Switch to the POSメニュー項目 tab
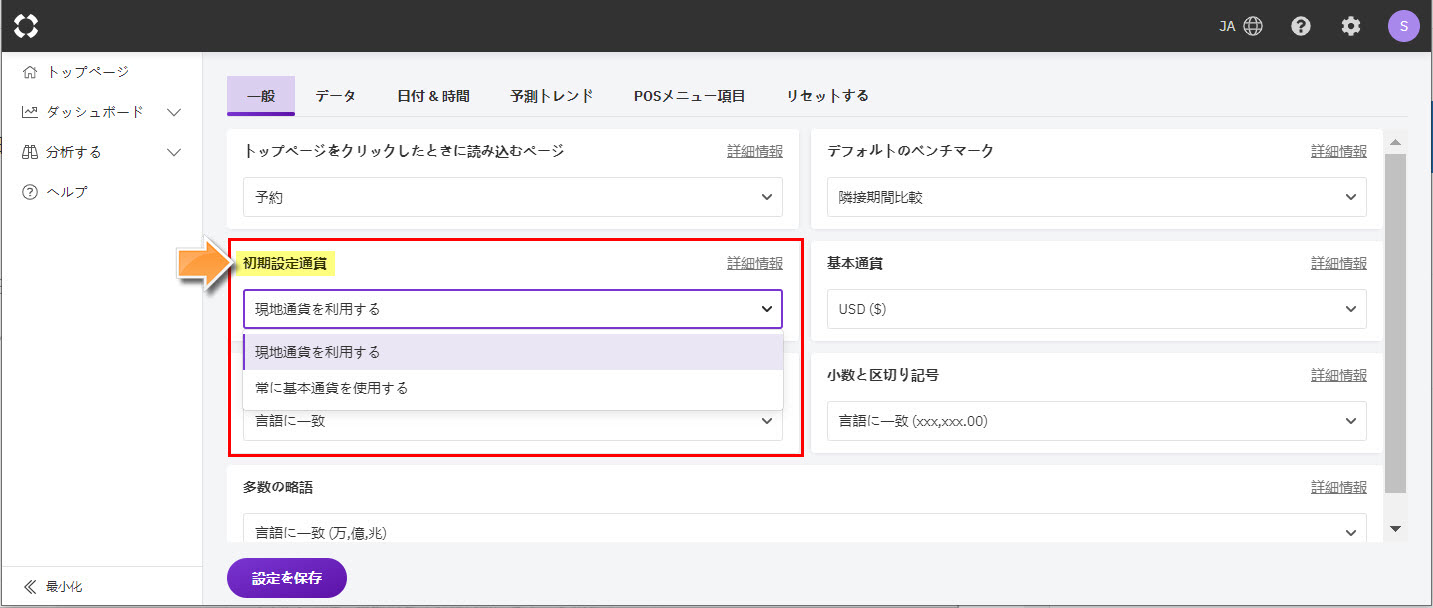1433x608 pixels. (x=690, y=96)
